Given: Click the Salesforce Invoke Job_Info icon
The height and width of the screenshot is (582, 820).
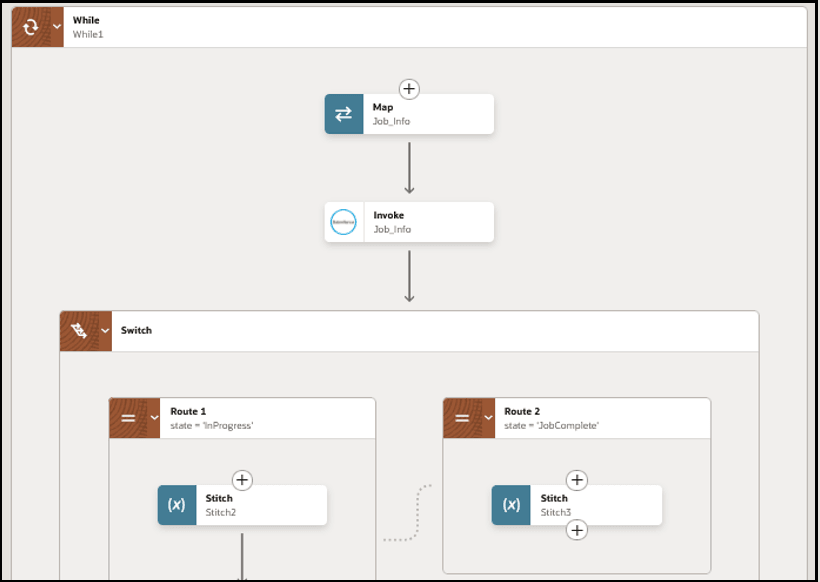Looking at the screenshot, I should coord(344,222).
